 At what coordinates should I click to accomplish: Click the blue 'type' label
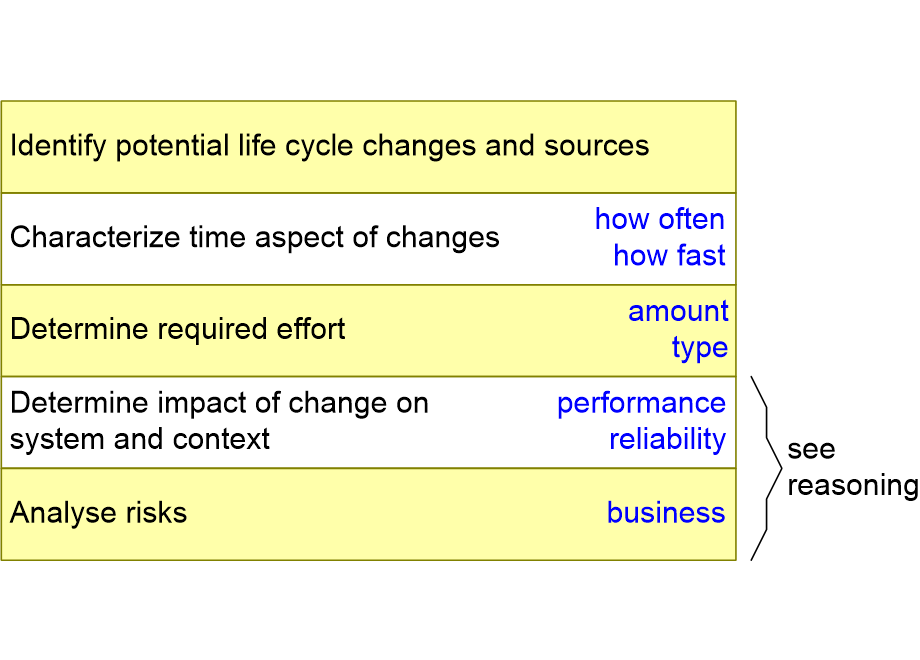(700, 348)
